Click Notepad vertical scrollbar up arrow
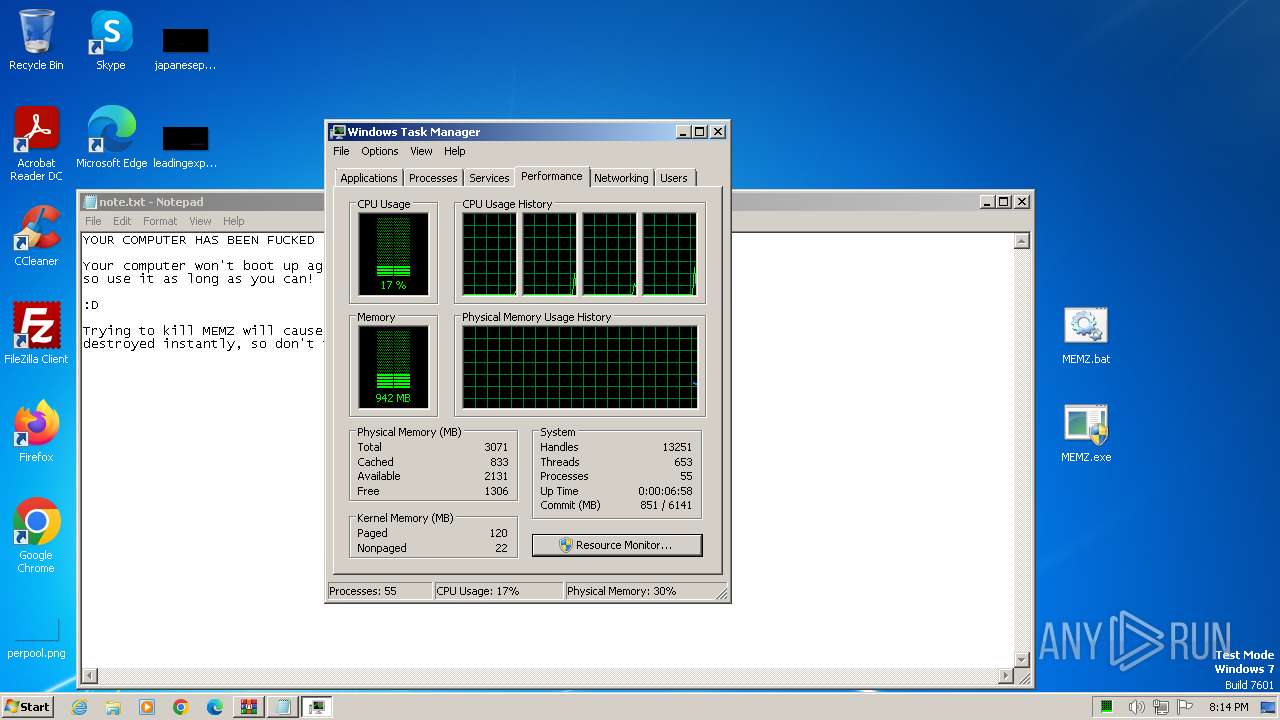 pos(1022,241)
